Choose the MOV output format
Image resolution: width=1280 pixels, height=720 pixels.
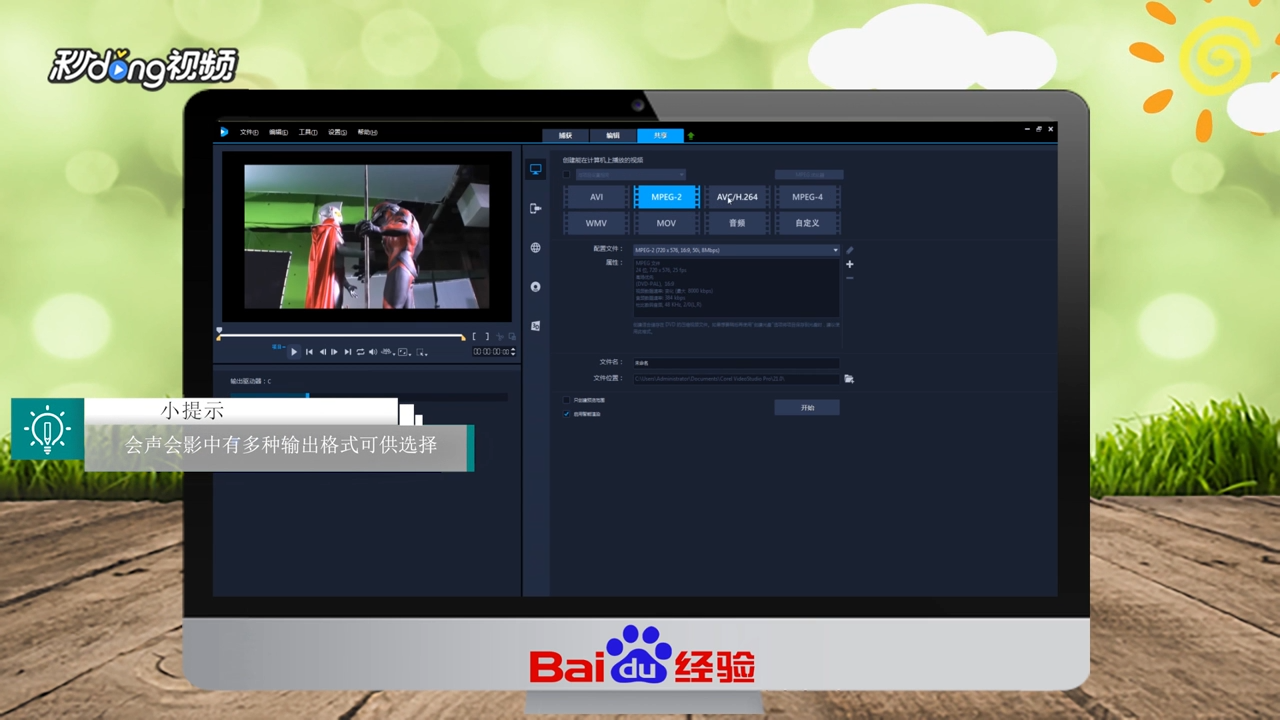(666, 223)
